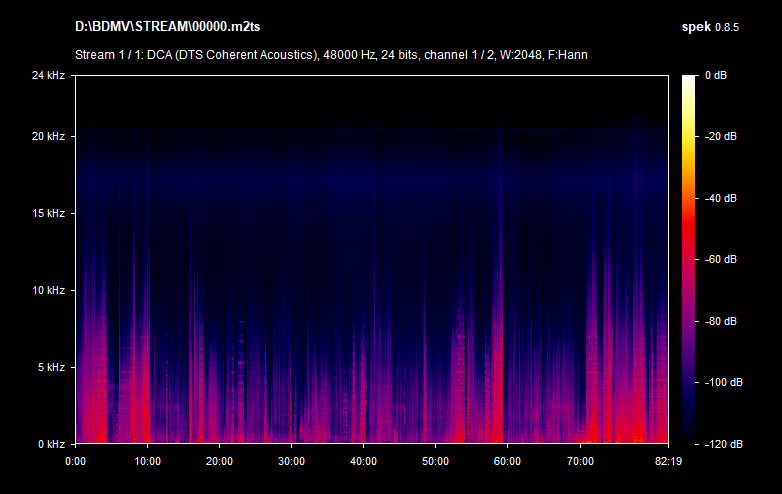
Task: Click the 40:00 time axis marker
Action: click(363, 461)
